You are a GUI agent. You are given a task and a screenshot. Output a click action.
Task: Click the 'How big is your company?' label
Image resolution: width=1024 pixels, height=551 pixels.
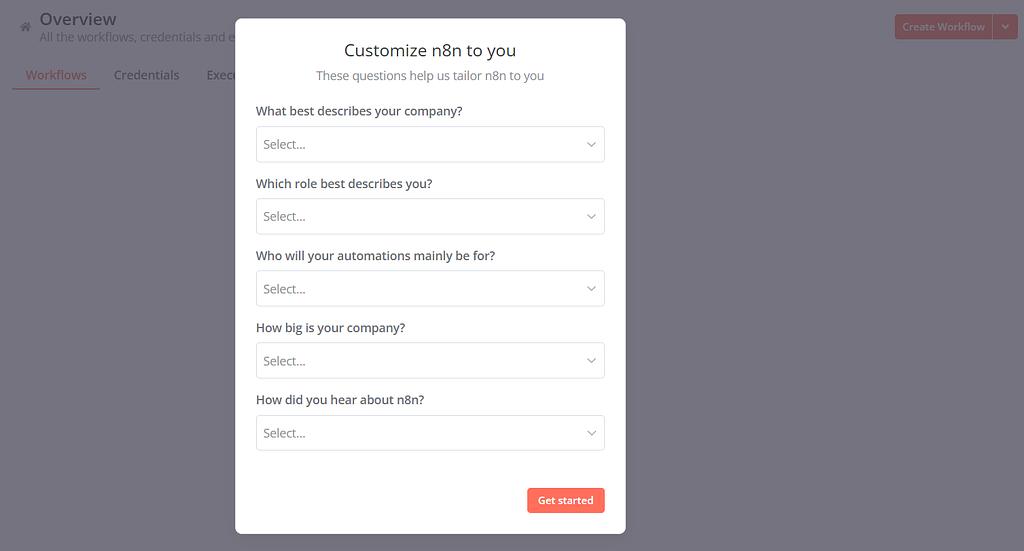tap(330, 328)
